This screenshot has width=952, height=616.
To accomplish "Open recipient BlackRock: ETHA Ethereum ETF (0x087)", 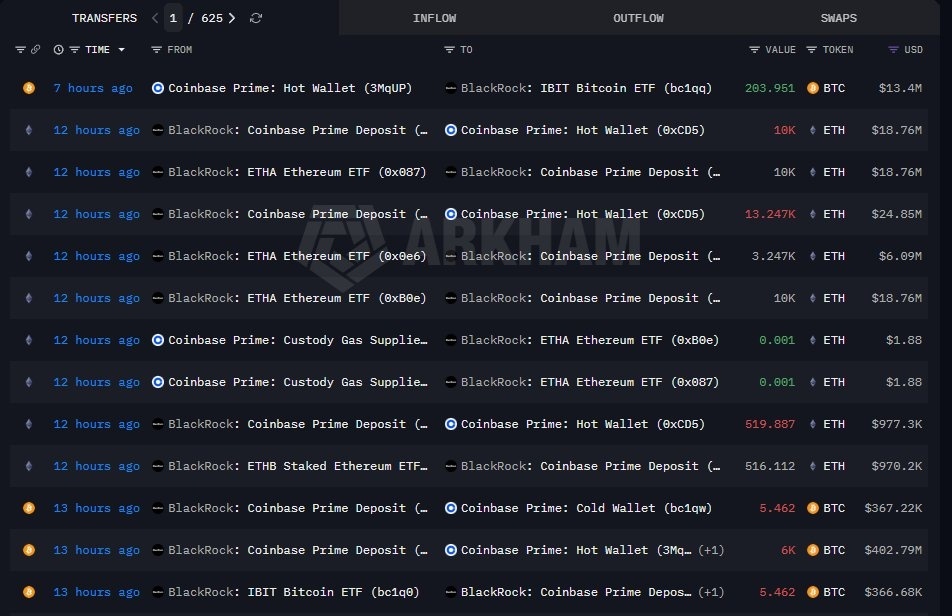I will [x=590, y=382].
